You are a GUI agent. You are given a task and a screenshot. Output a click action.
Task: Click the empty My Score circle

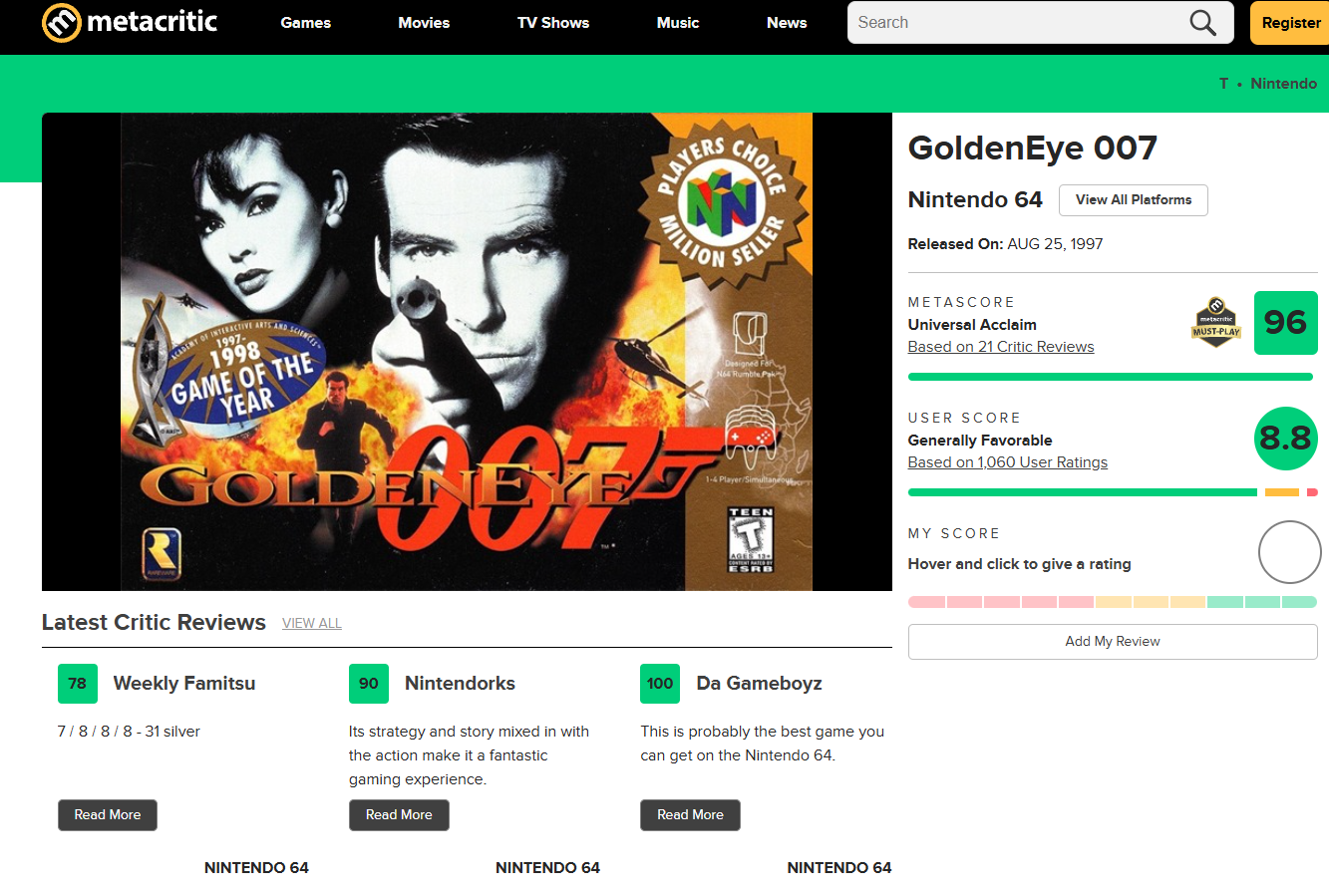coord(1289,552)
